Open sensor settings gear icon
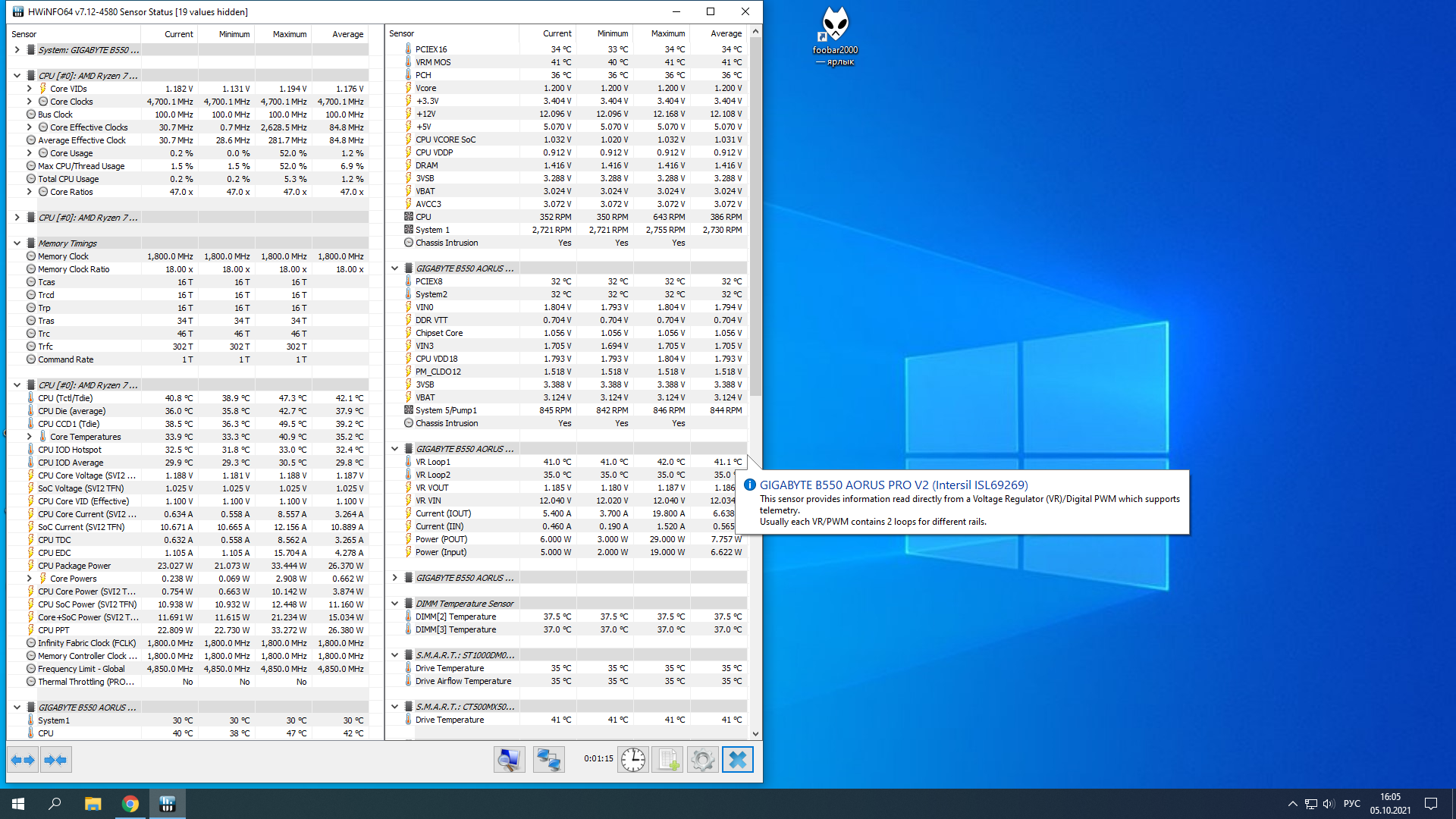The width and height of the screenshot is (1456, 819). (702, 759)
